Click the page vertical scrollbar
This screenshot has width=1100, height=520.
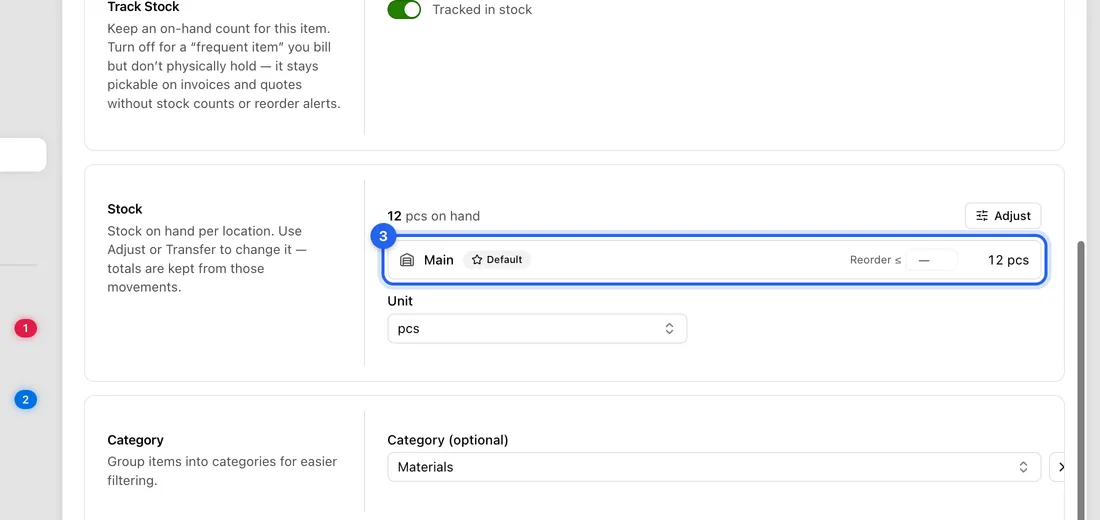[x=1081, y=379]
